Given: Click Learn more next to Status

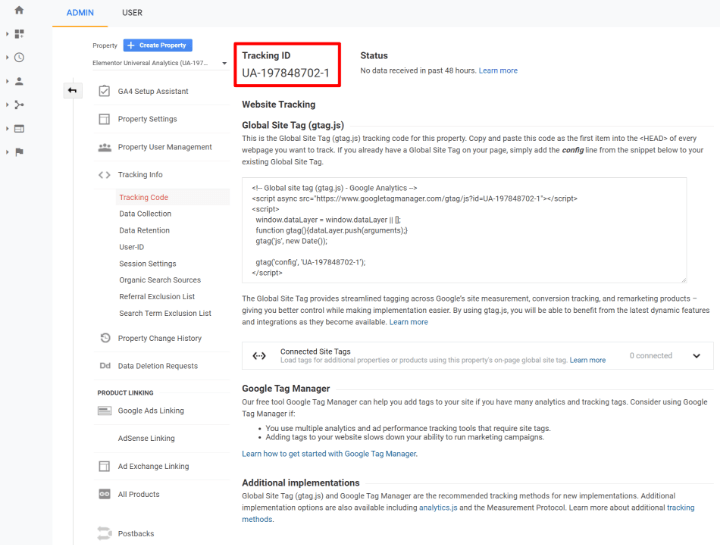Looking at the screenshot, I should point(498,71).
